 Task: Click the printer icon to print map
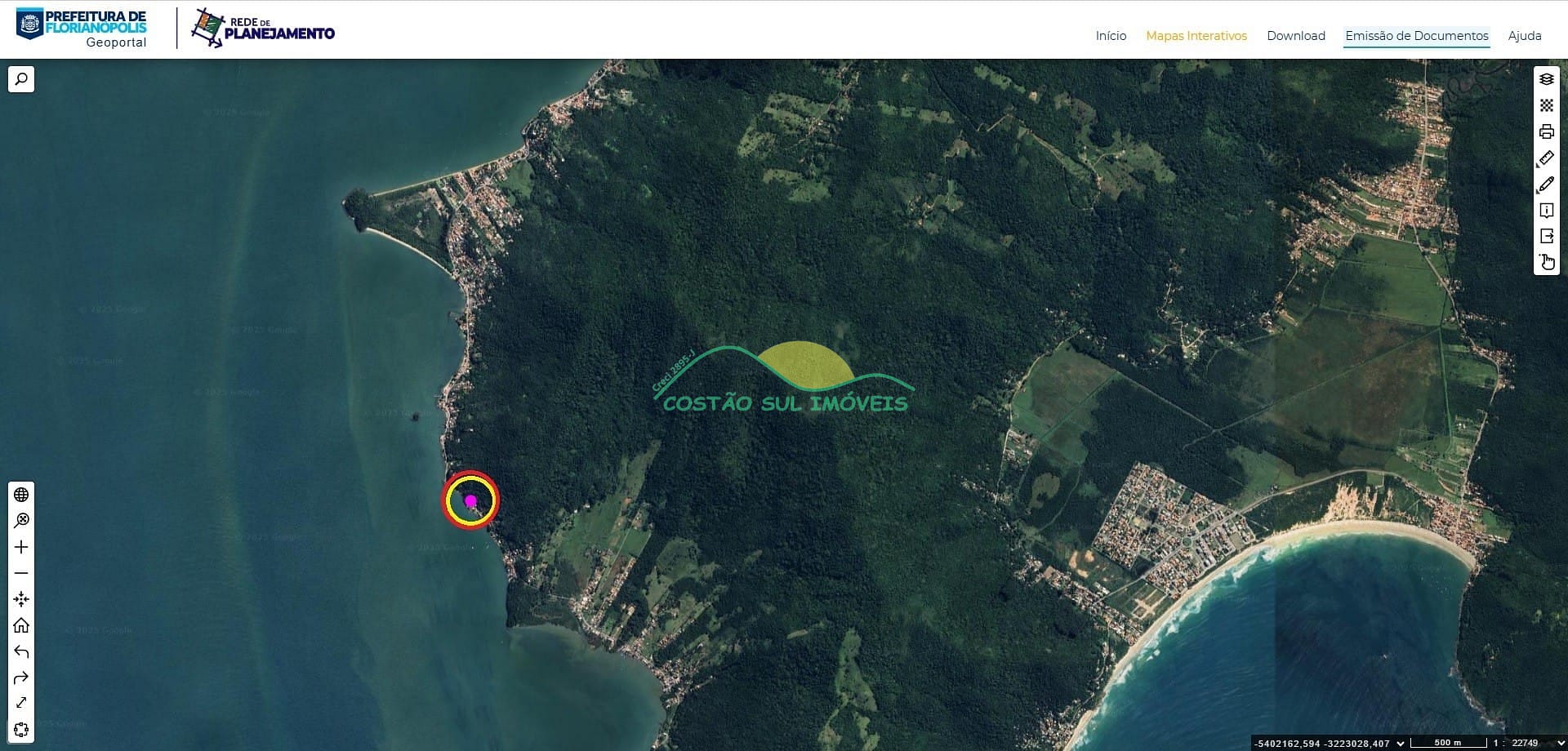[x=1546, y=131]
